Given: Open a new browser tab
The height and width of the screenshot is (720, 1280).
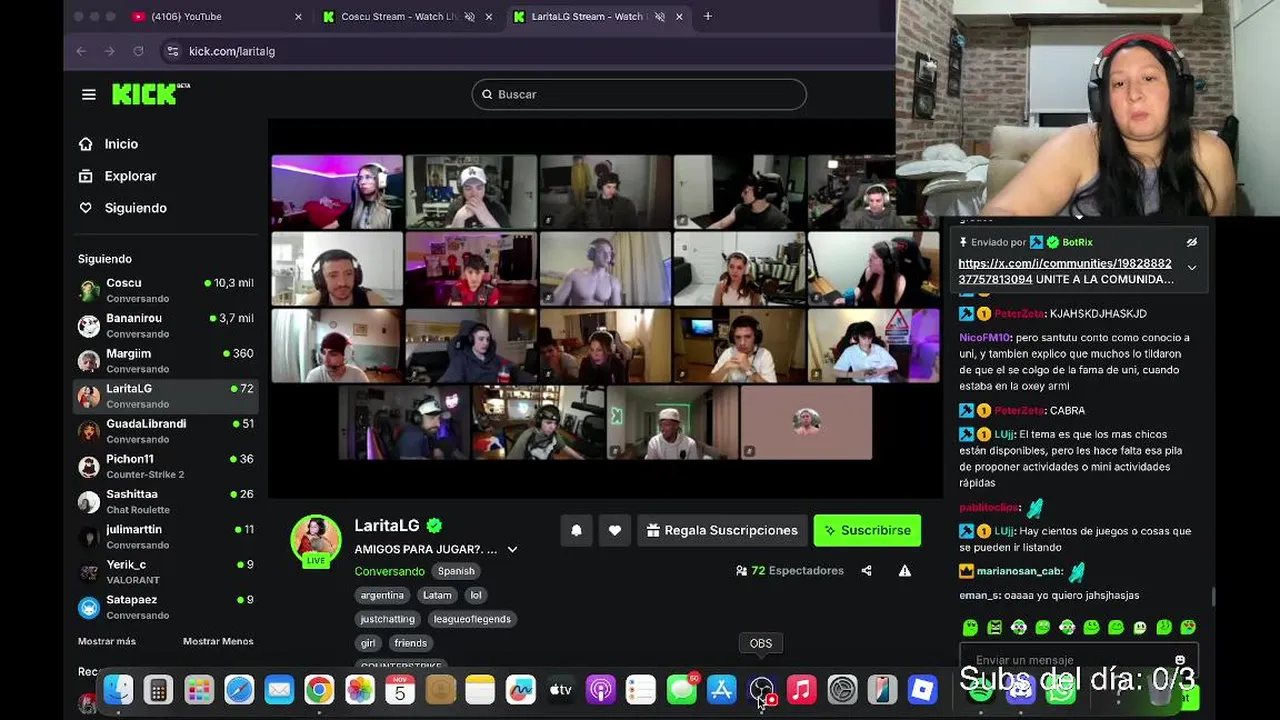Looking at the screenshot, I should tap(708, 16).
